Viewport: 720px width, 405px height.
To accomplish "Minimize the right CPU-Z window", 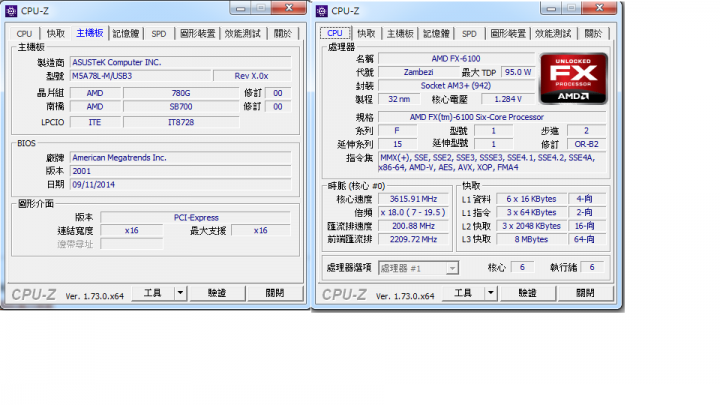I will point(551,8).
